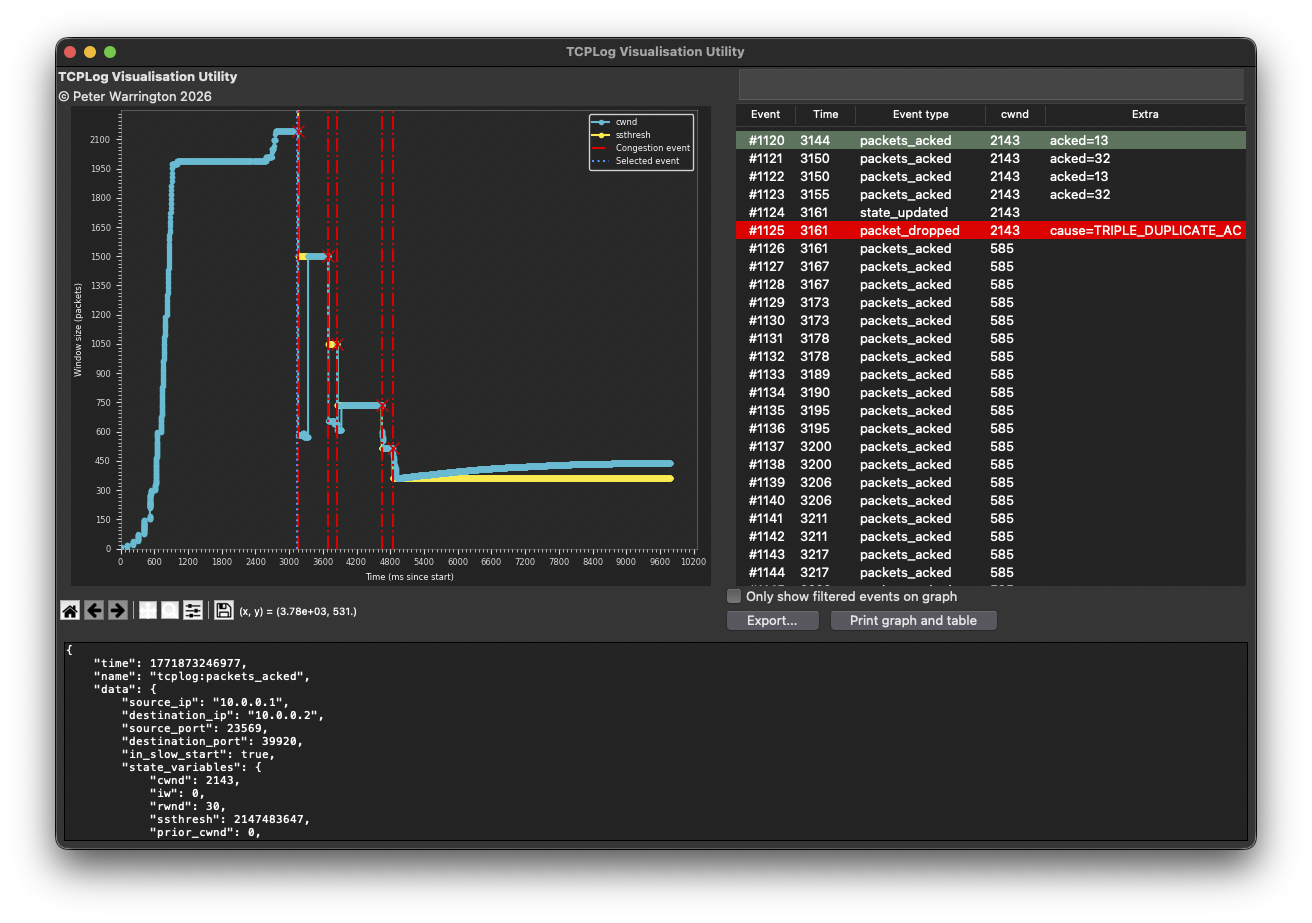Screen dimensions: 1312x923
Task: Go back to previous graph view
Action: pyautogui.click(x=94, y=610)
